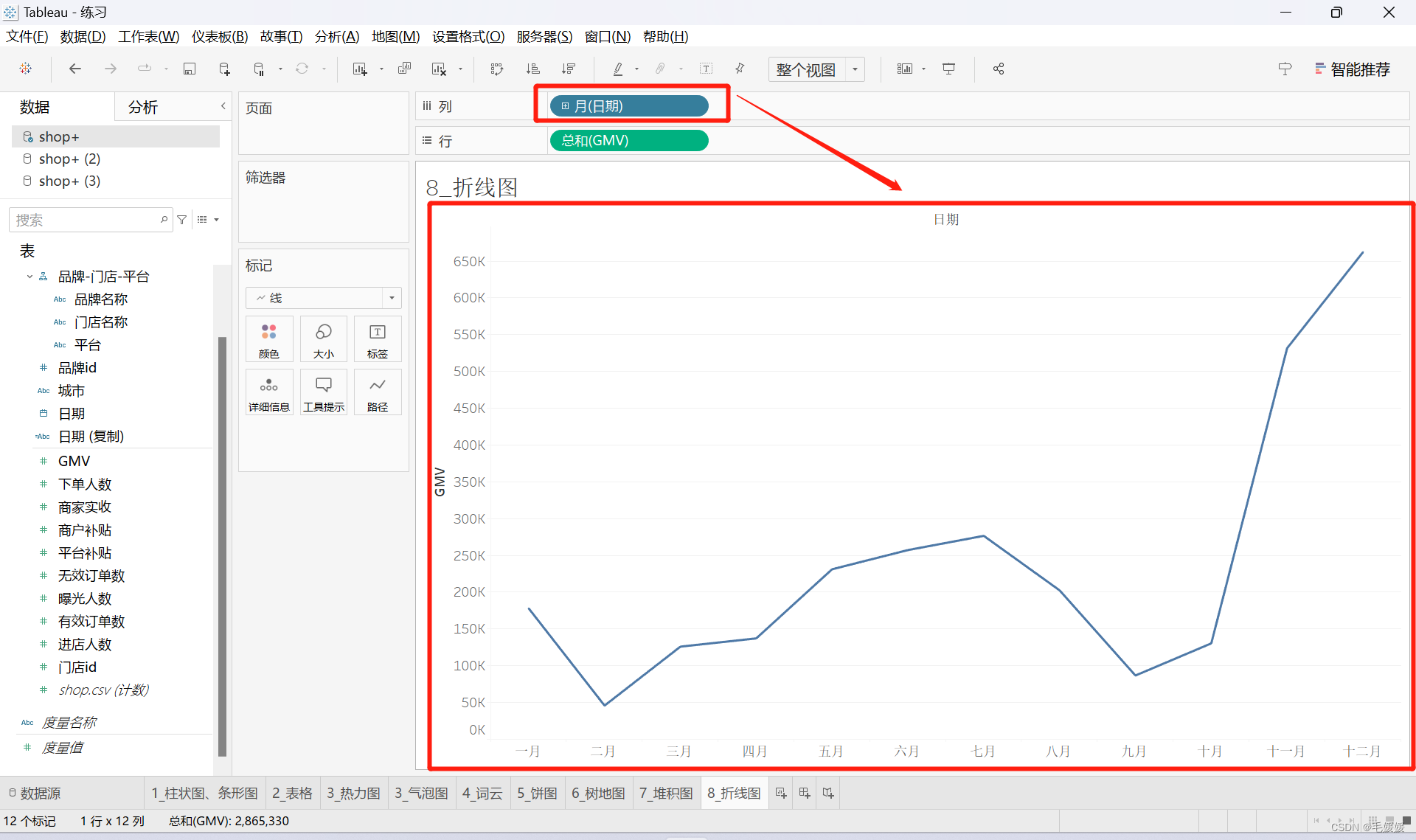Click the run update refresh icon

(x=302, y=69)
